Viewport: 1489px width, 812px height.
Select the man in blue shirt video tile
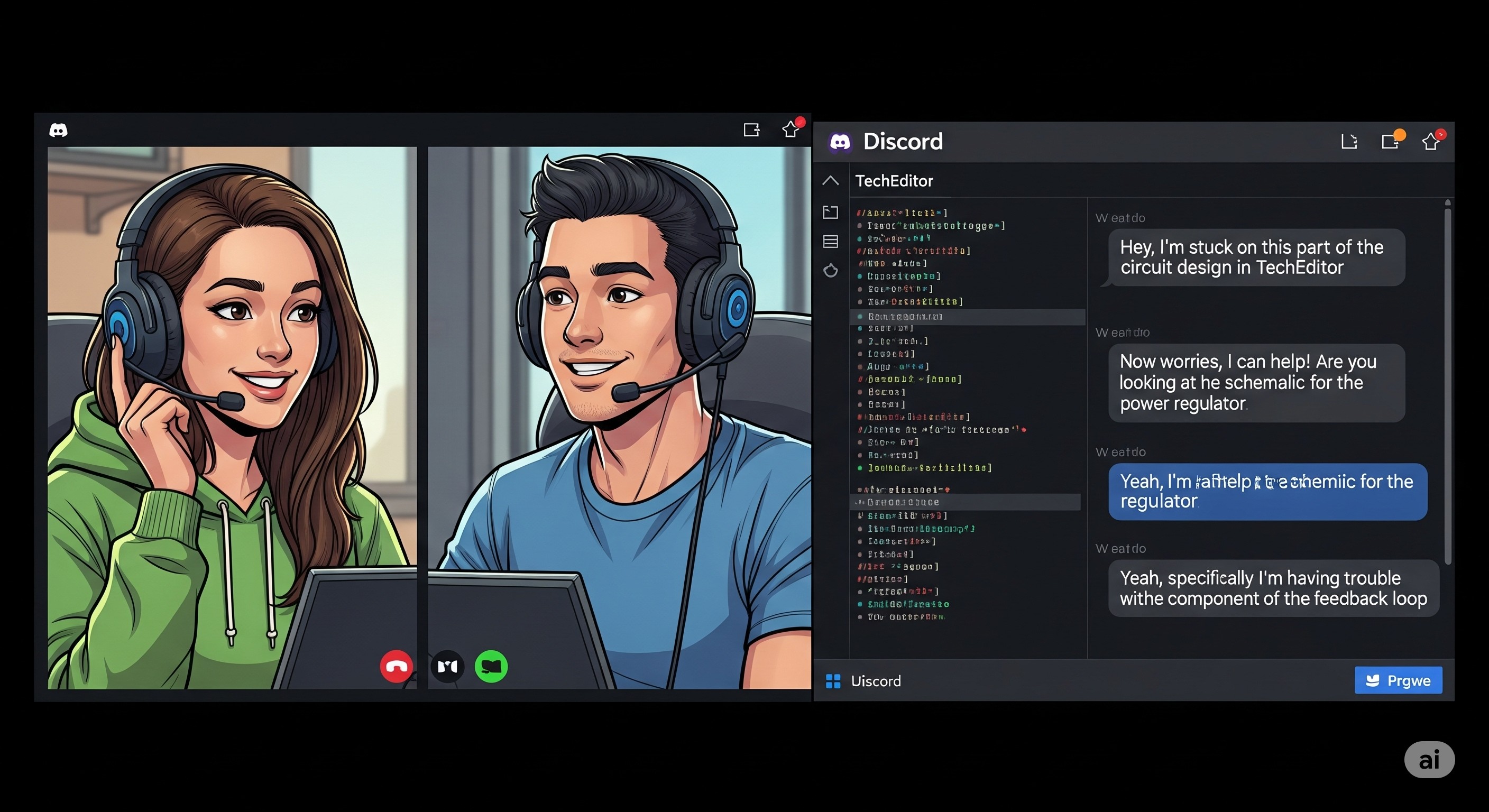coord(619,417)
